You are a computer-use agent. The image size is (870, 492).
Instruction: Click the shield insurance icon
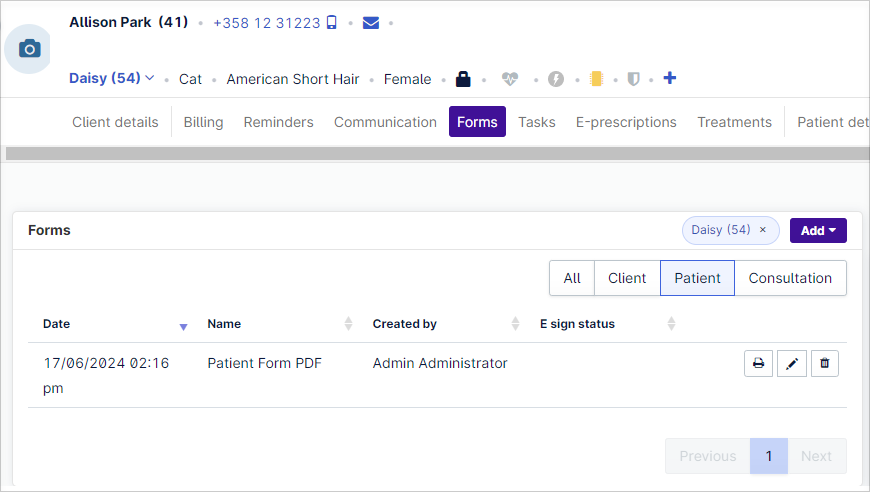633,79
